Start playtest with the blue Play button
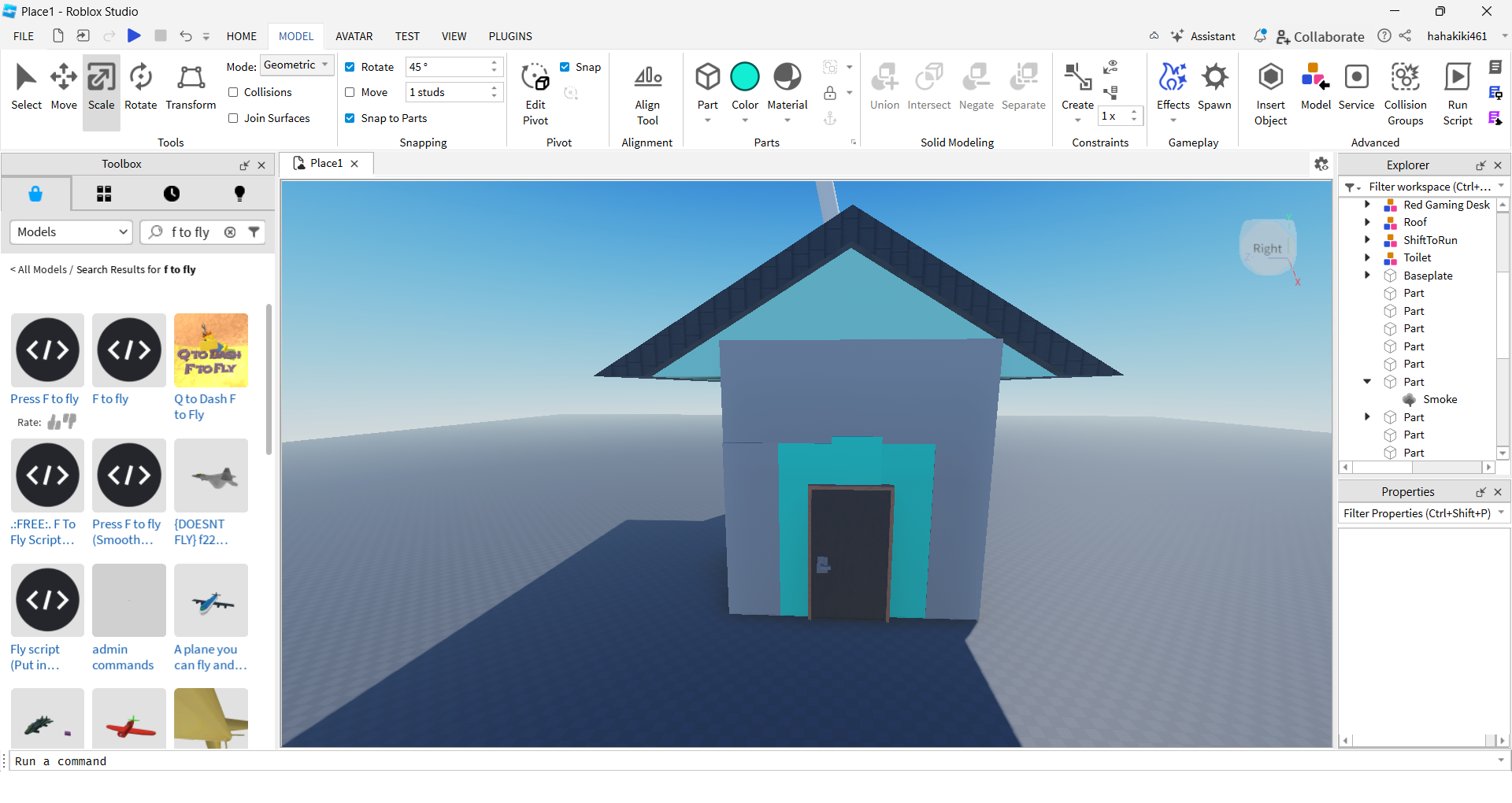This screenshot has width=1512, height=803. 134,35
